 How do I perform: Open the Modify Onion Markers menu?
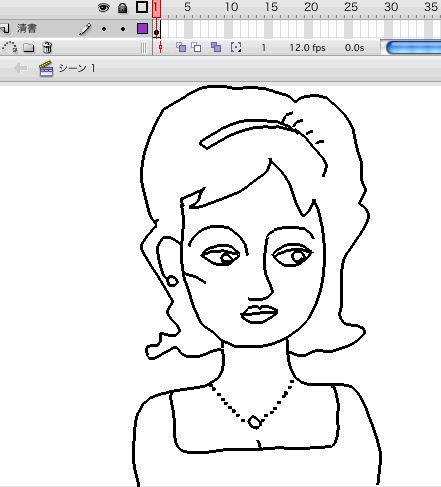236,47
